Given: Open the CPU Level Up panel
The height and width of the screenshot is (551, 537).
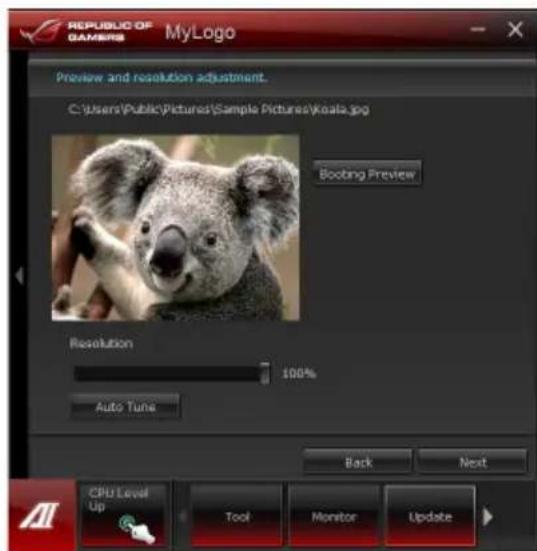Looking at the screenshot, I should tap(123, 515).
